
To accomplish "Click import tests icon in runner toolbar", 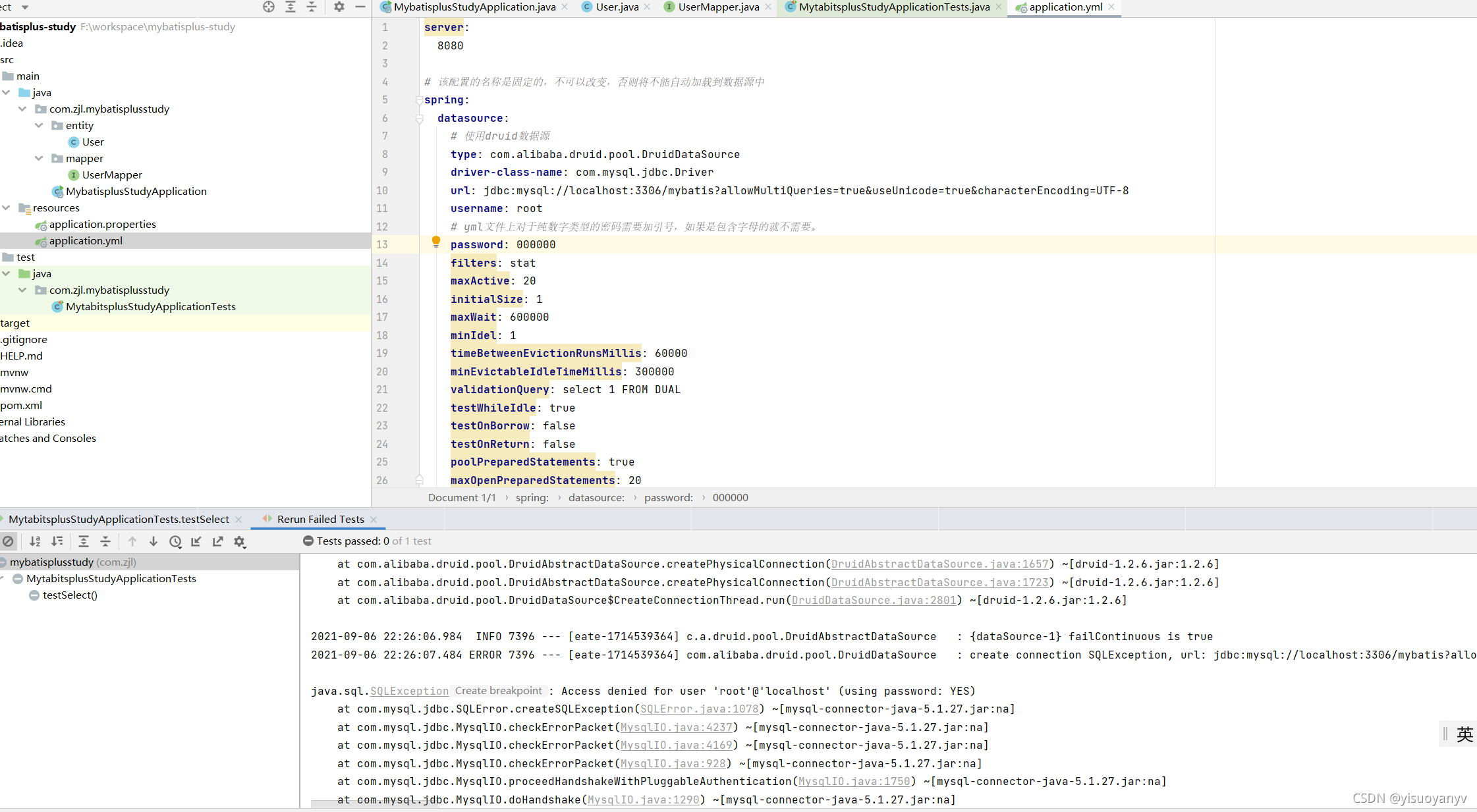I will [x=196, y=541].
